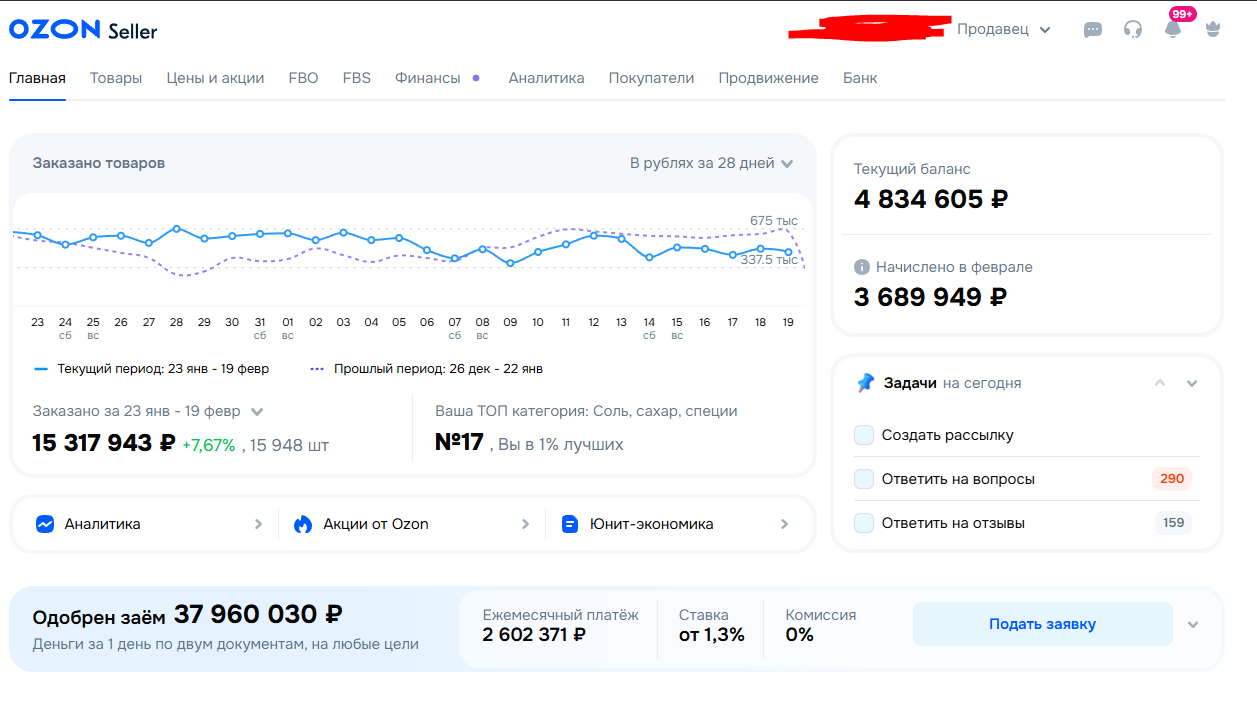
Task: Click the 159 reviews counter badge
Action: tap(1173, 523)
